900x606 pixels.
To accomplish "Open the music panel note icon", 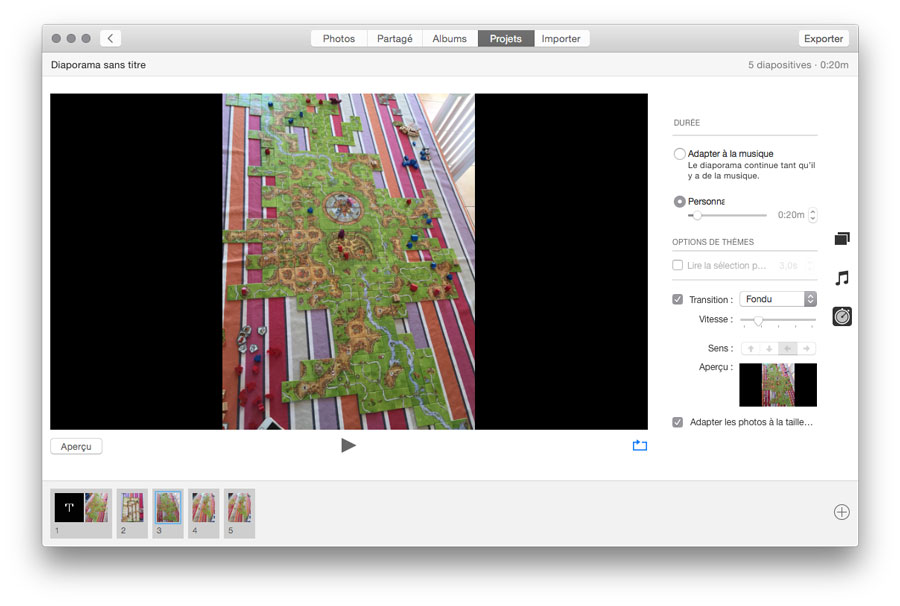I will pos(841,278).
